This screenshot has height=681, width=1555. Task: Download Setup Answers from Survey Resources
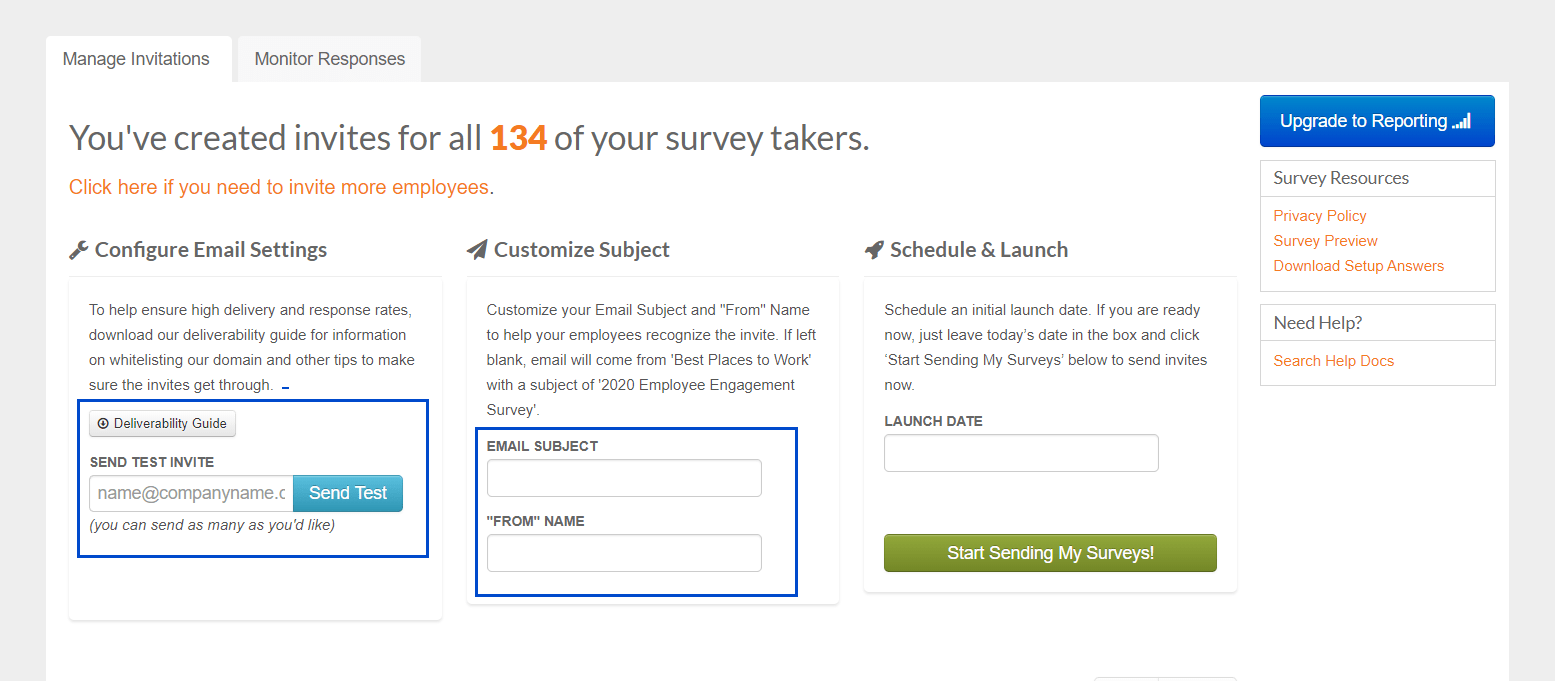1358,265
